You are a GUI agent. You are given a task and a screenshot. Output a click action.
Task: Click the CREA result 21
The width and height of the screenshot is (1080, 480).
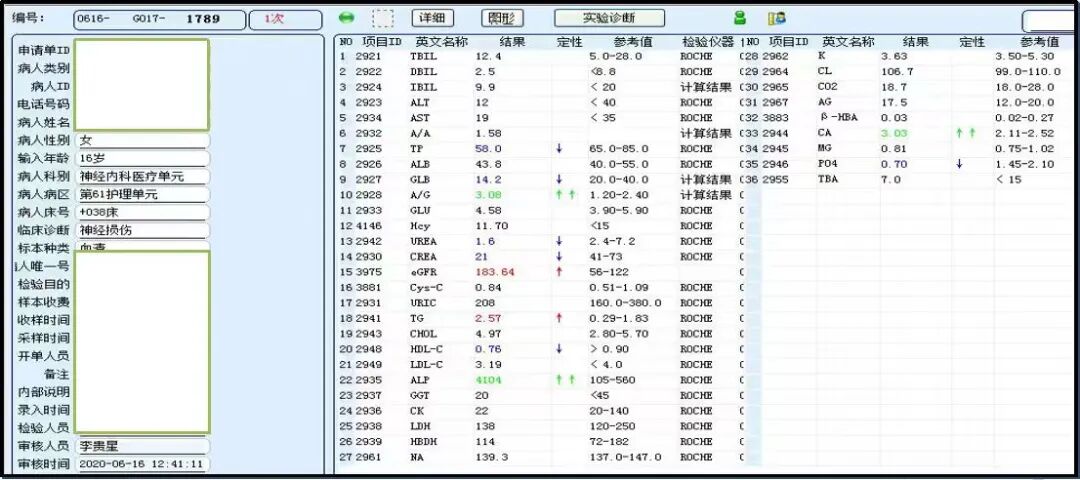(x=481, y=256)
